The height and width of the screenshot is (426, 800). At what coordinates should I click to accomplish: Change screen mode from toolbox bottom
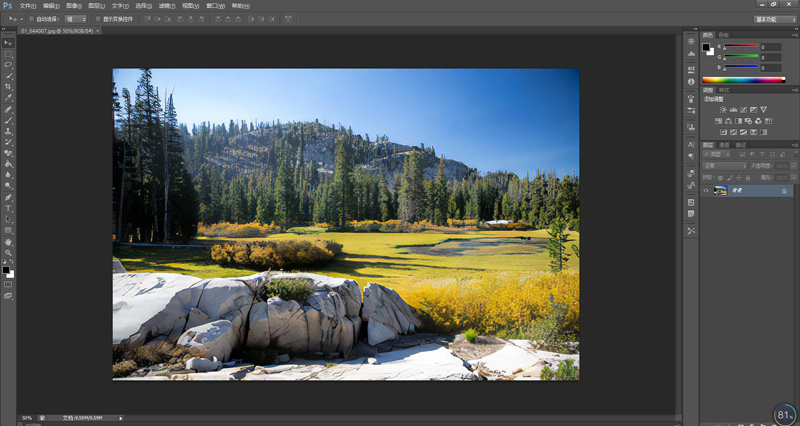point(8,295)
